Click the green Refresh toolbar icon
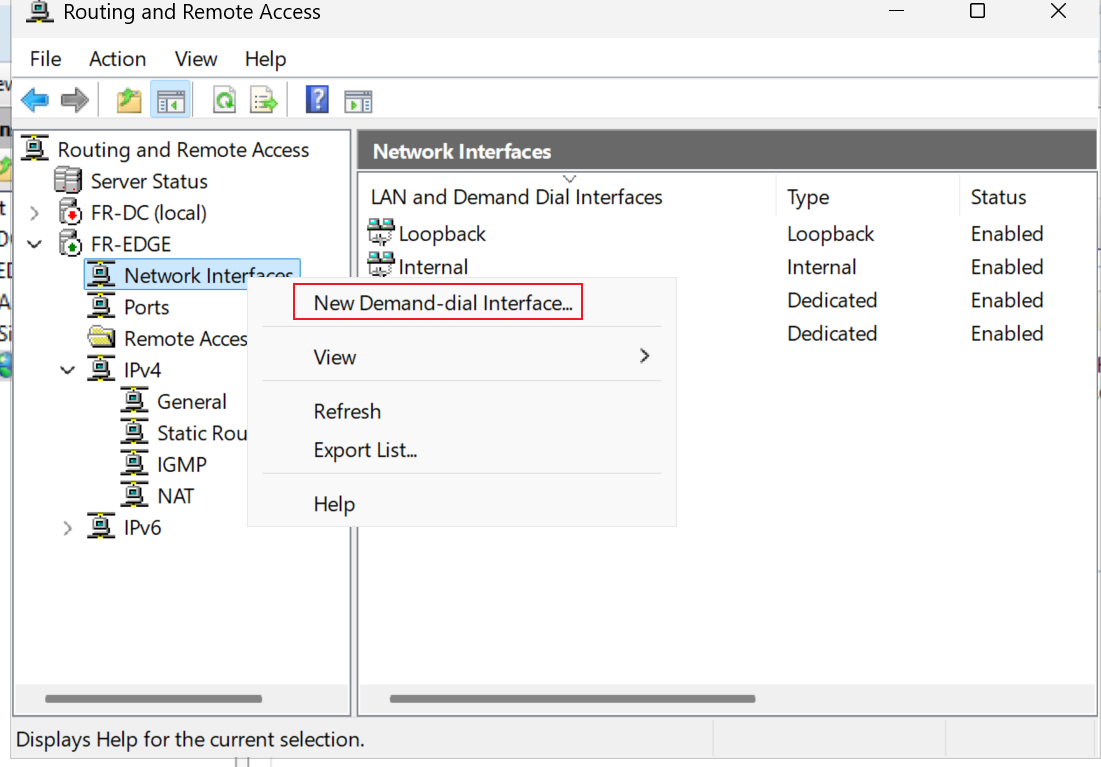 pyautogui.click(x=225, y=100)
